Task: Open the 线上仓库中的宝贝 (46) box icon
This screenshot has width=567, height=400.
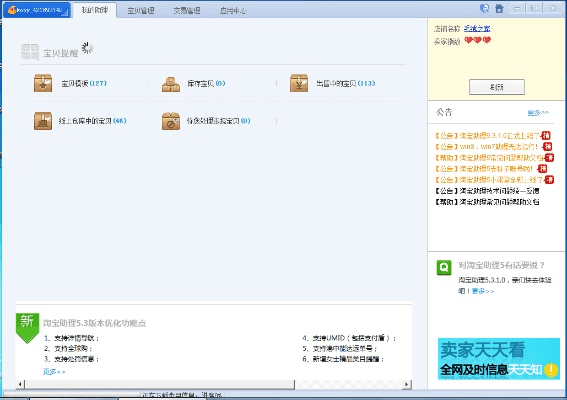Action: coord(43,121)
